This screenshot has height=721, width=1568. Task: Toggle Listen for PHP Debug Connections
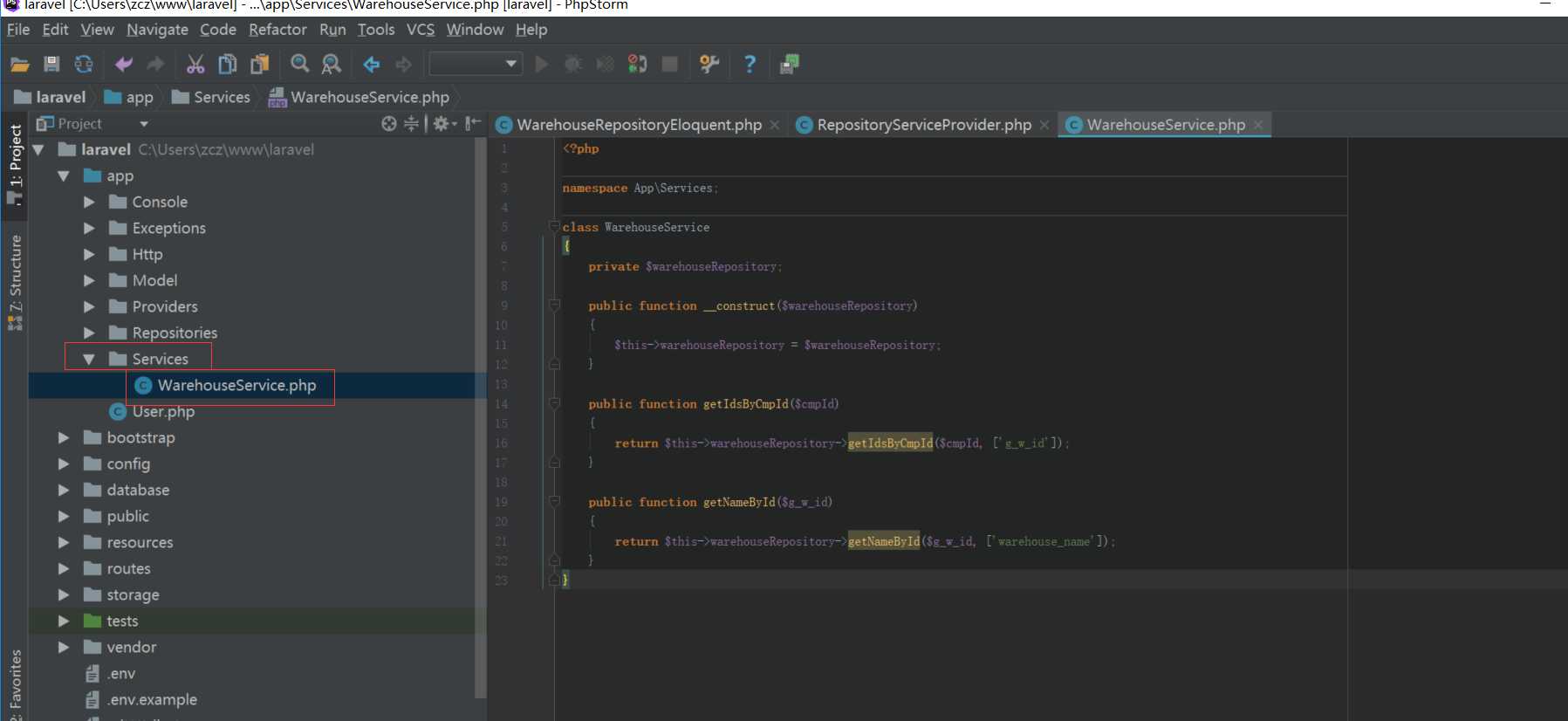point(637,64)
